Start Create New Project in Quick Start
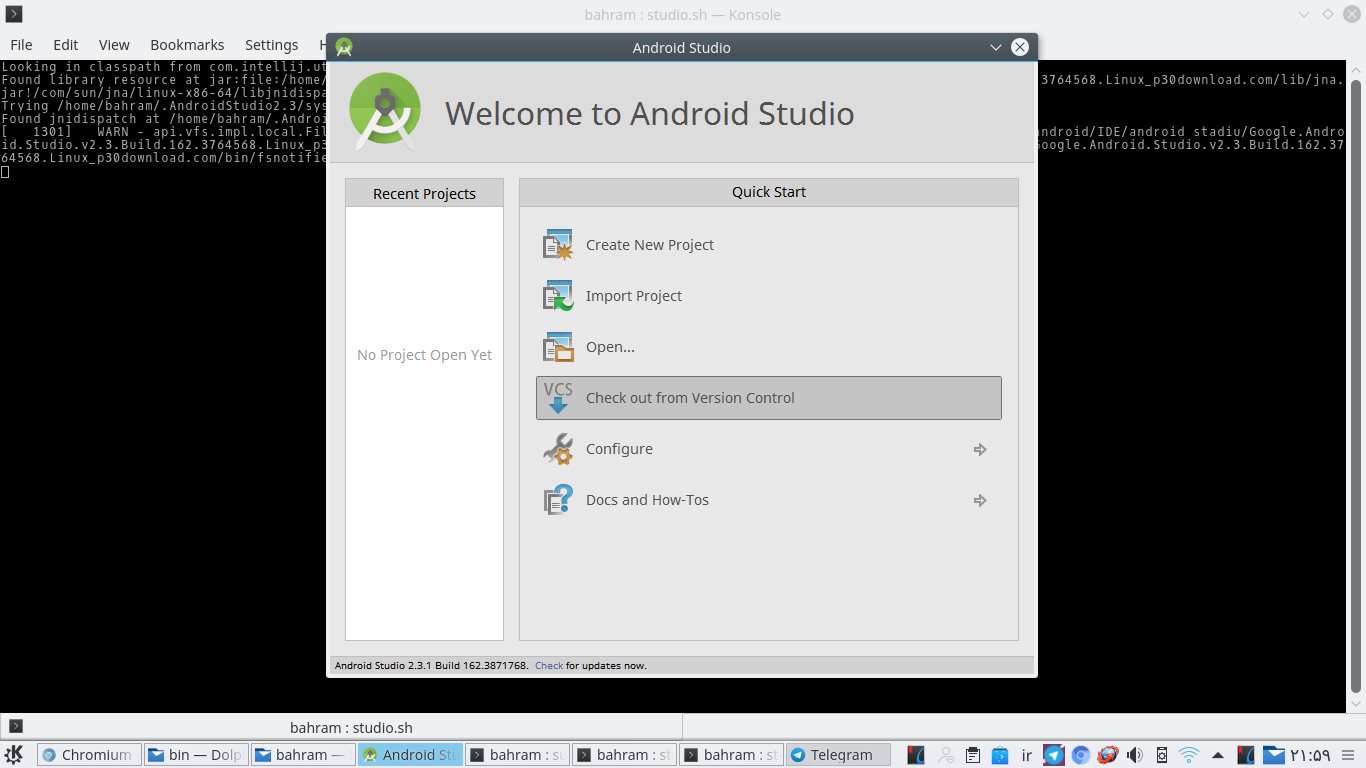The height and width of the screenshot is (768, 1366). click(x=768, y=245)
